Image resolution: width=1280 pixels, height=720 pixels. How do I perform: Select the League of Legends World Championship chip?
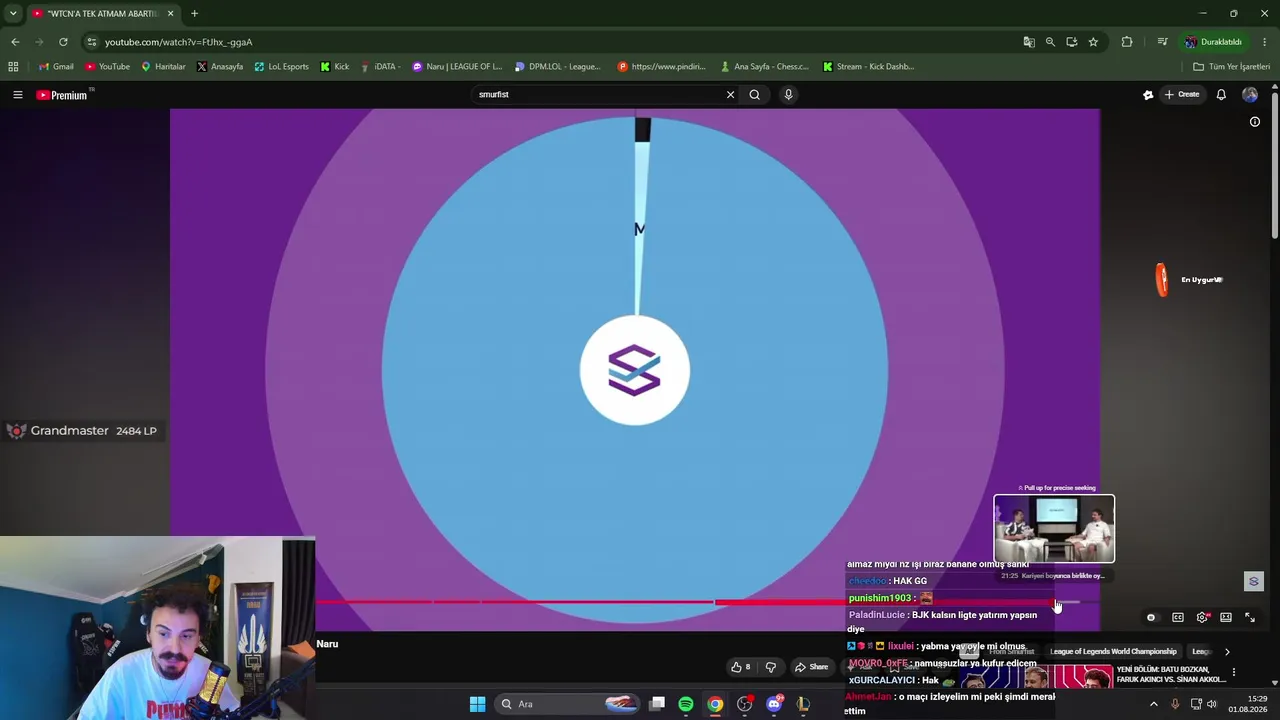(x=1113, y=652)
